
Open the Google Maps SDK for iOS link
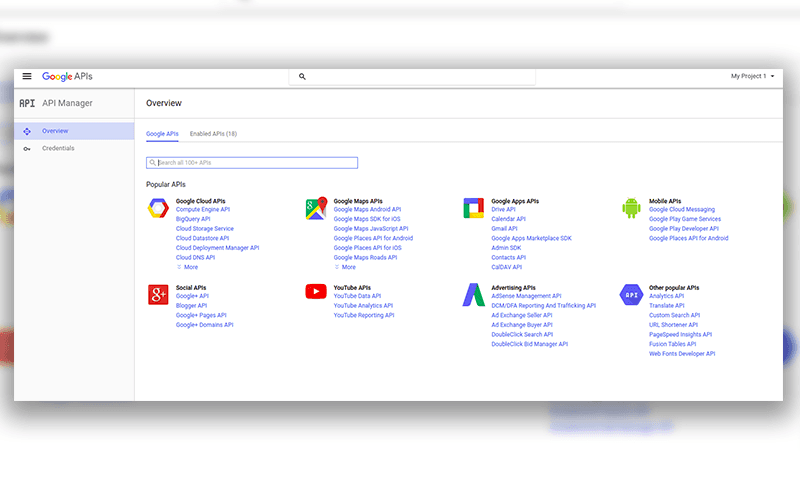pyautogui.click(x=367, y=219)
